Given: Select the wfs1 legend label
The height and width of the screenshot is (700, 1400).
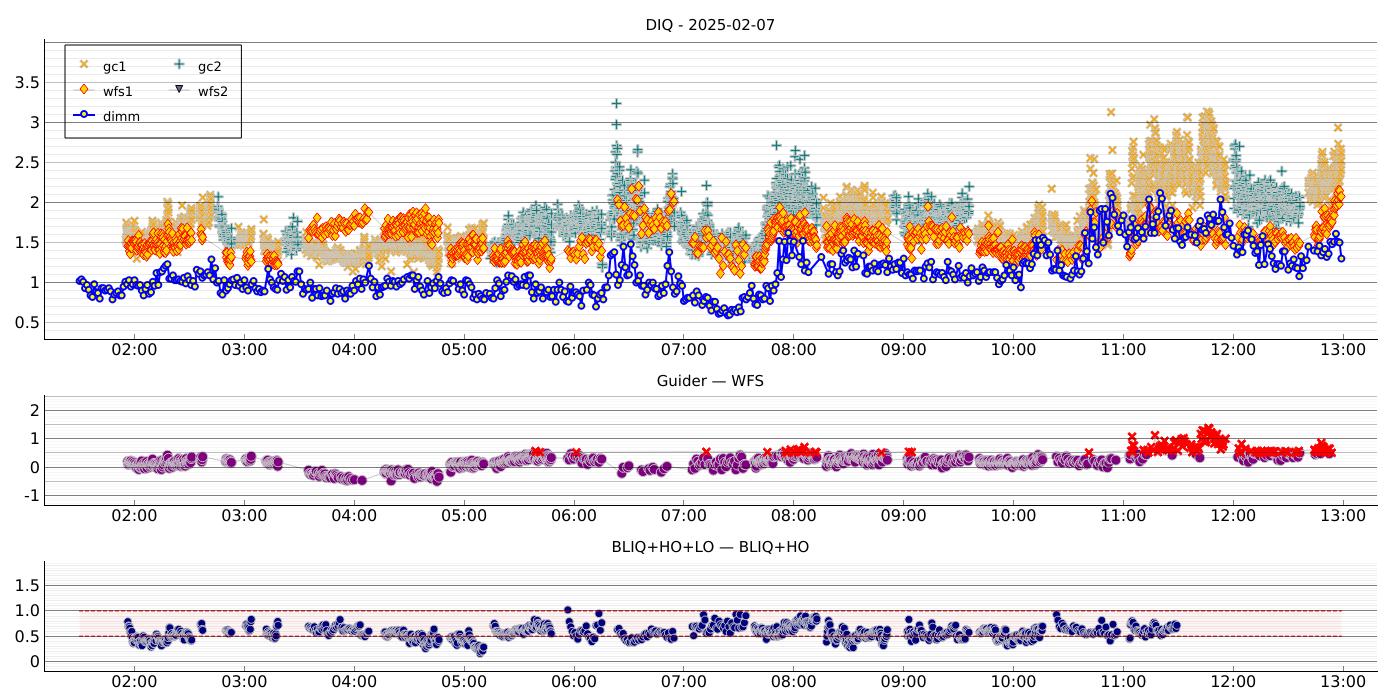Looking at the screenshot, I should pyautogui.click(x=118, y=91).
